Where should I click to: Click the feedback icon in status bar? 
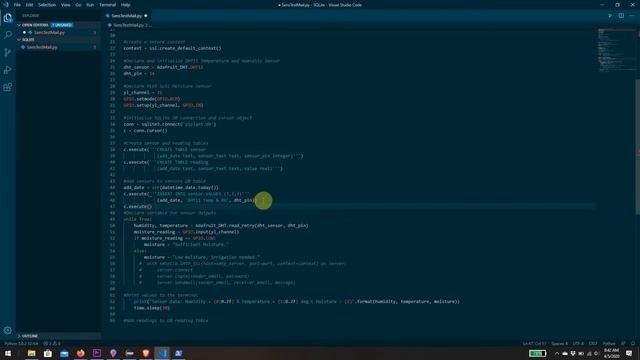[623, 344]
